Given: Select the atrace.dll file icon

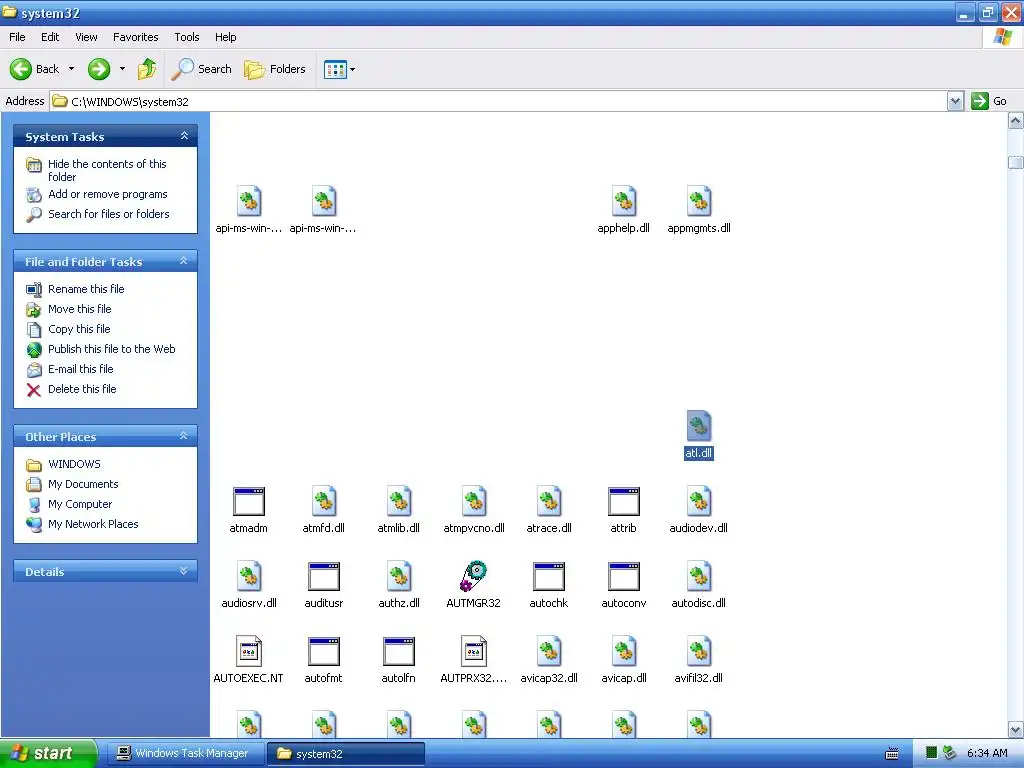Looking at the screenshot, I should click(x=549, y=501).
